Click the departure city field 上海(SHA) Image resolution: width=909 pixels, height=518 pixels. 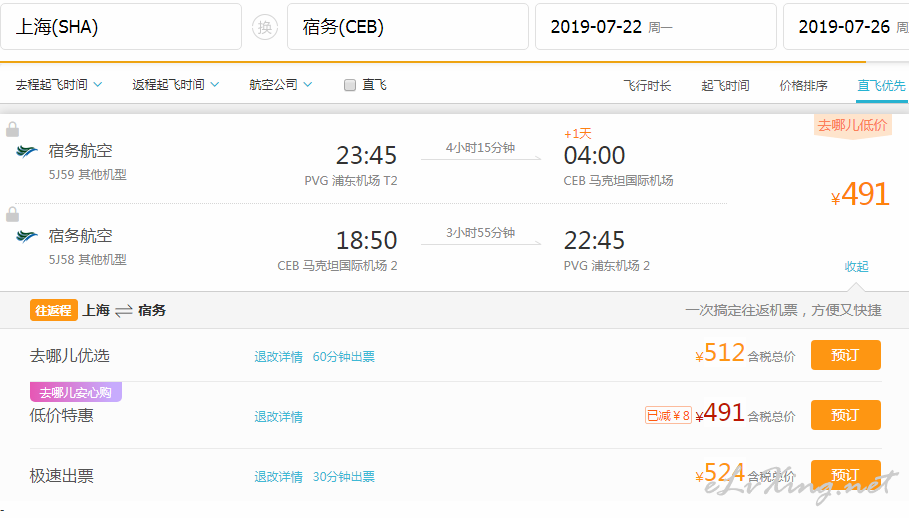(121, 27)
